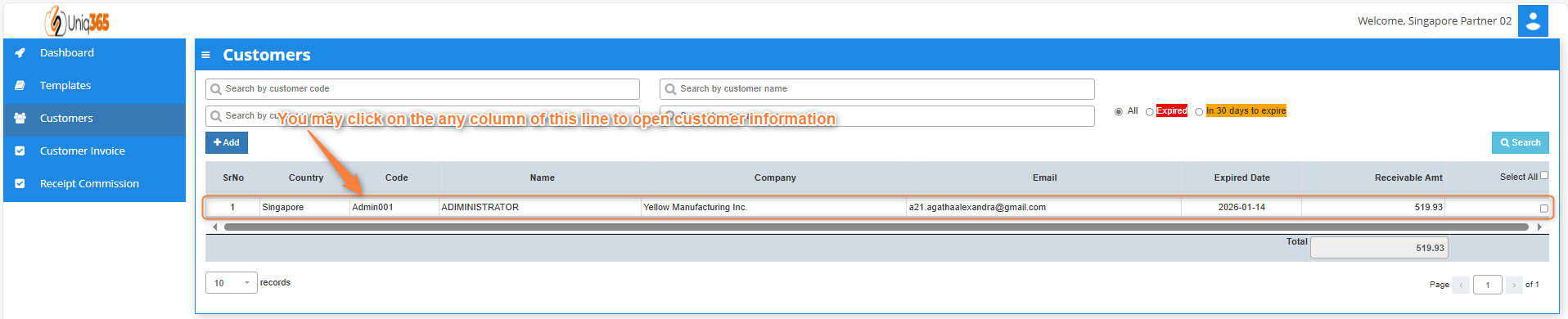Select the All radio button
The image size is (1568, 319).
(1119, 111)
